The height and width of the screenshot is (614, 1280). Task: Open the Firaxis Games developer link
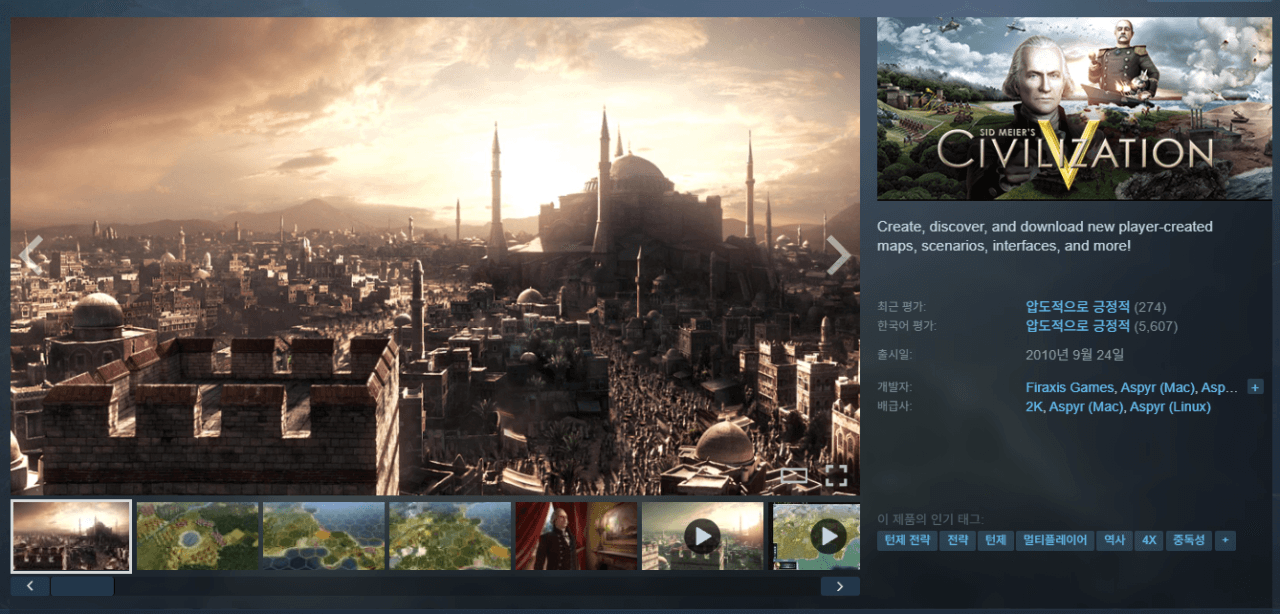coord(1069,387)
